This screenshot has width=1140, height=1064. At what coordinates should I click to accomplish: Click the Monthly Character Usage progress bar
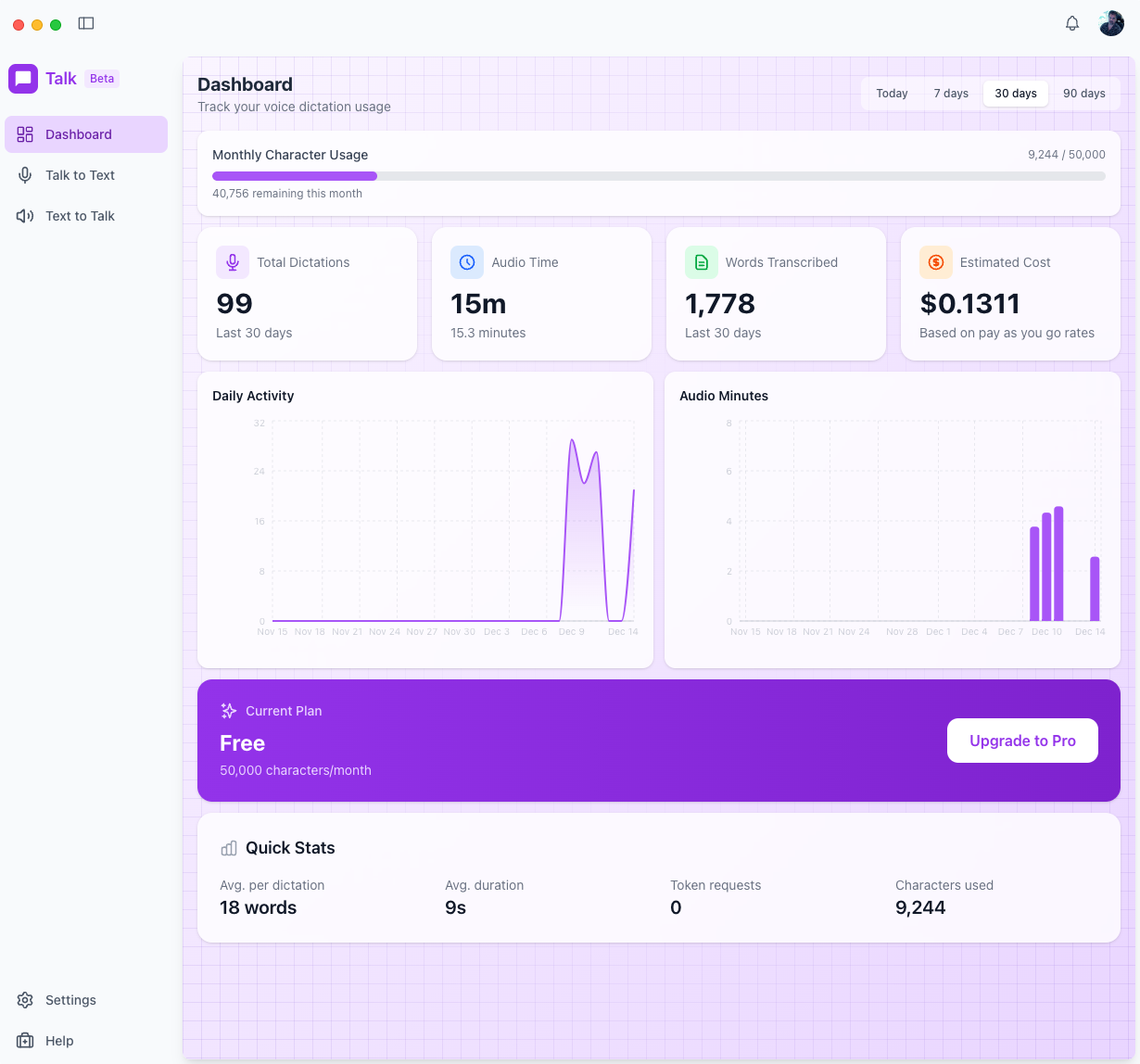click(658, 175)
